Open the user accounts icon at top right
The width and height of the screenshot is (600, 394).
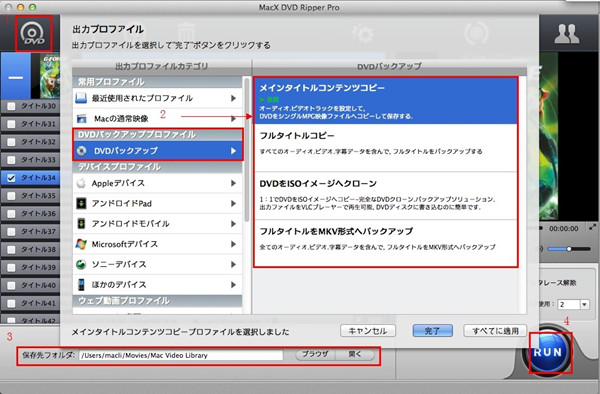pos(567,34)
